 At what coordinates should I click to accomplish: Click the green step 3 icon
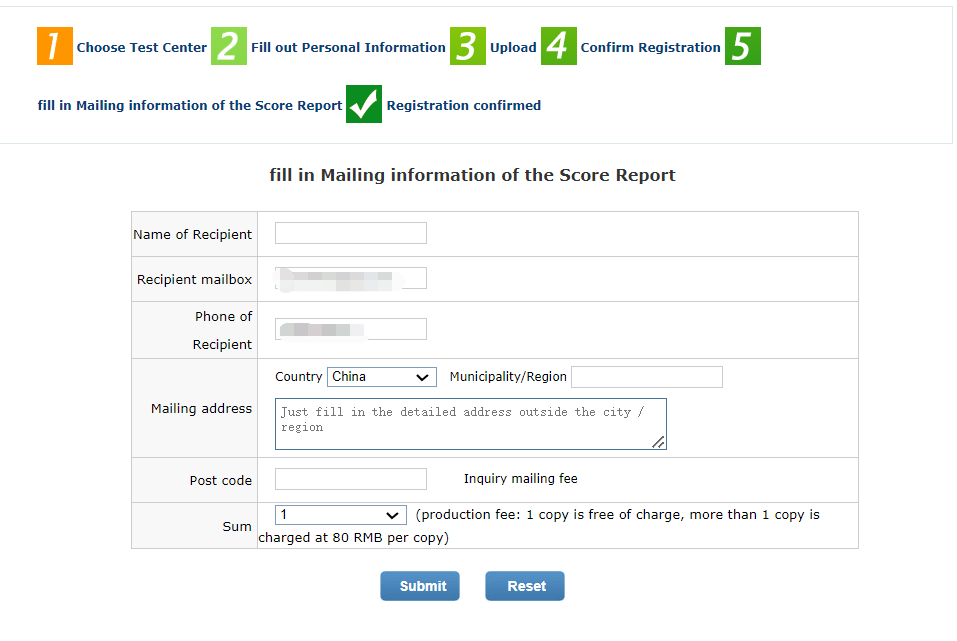(x=468, y=47)
